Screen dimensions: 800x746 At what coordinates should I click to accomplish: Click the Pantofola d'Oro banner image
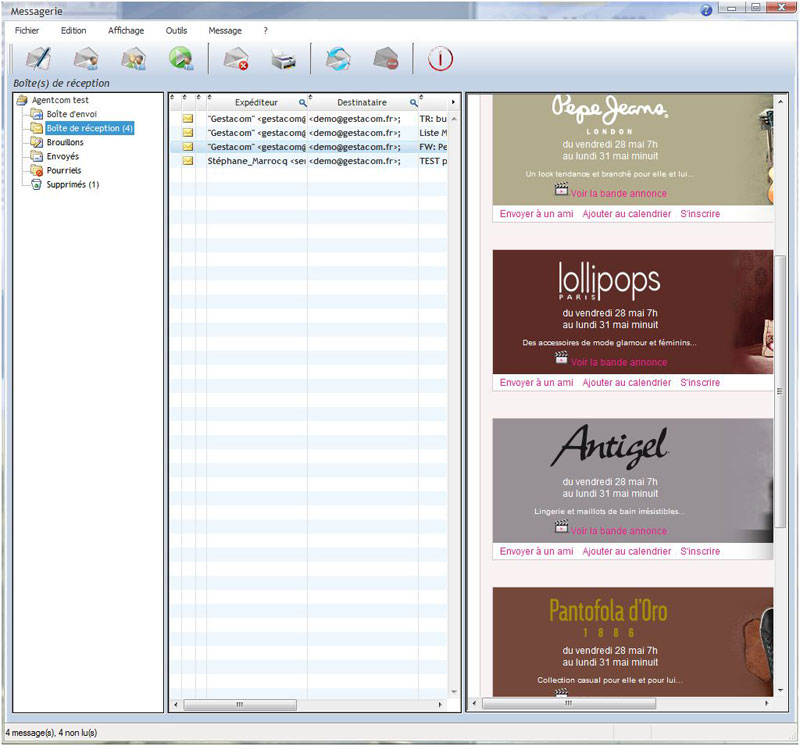coord(633,642)
